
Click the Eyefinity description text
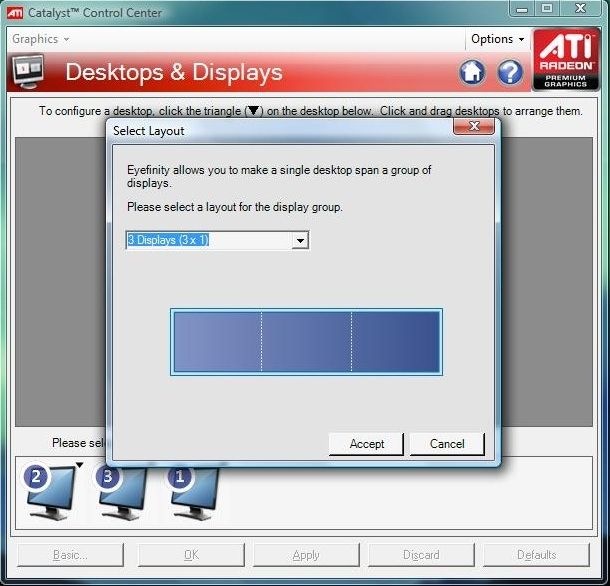click(279, 176)
